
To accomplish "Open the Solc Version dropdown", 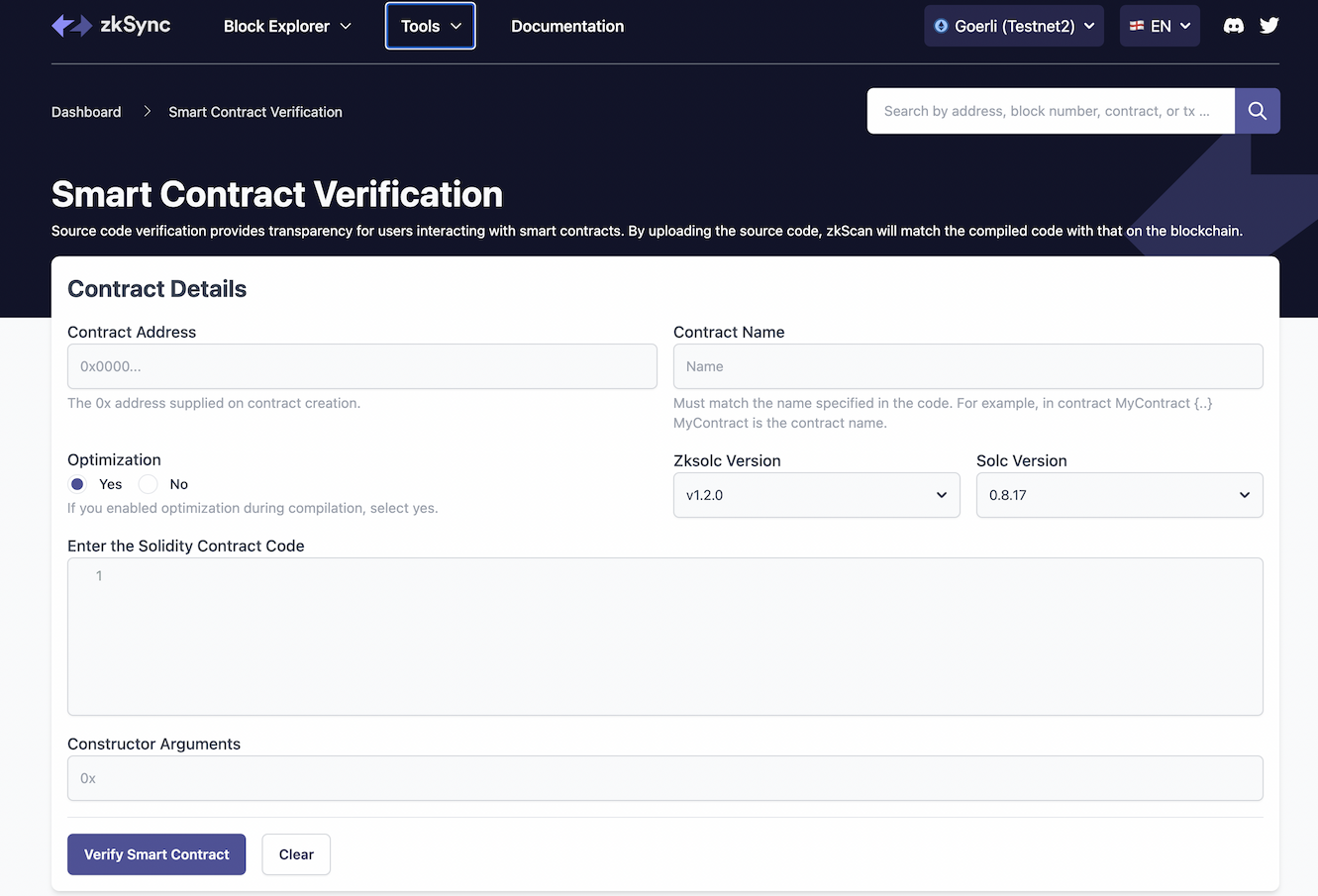I will coord(1120,495).
